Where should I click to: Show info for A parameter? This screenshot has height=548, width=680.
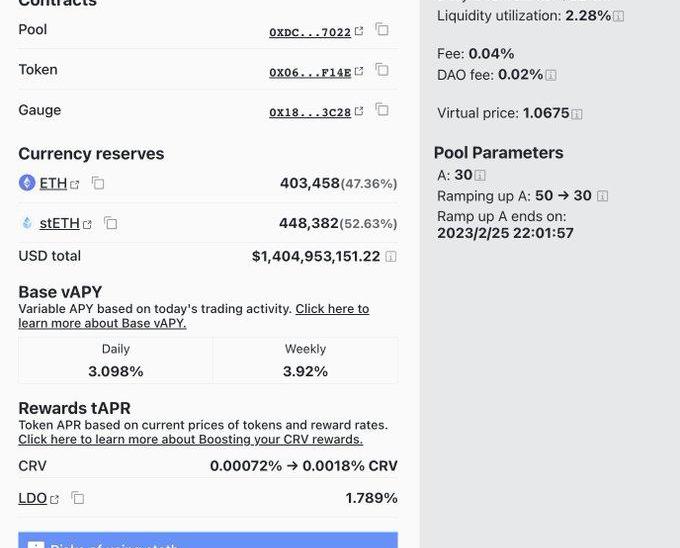click(480, 176)
